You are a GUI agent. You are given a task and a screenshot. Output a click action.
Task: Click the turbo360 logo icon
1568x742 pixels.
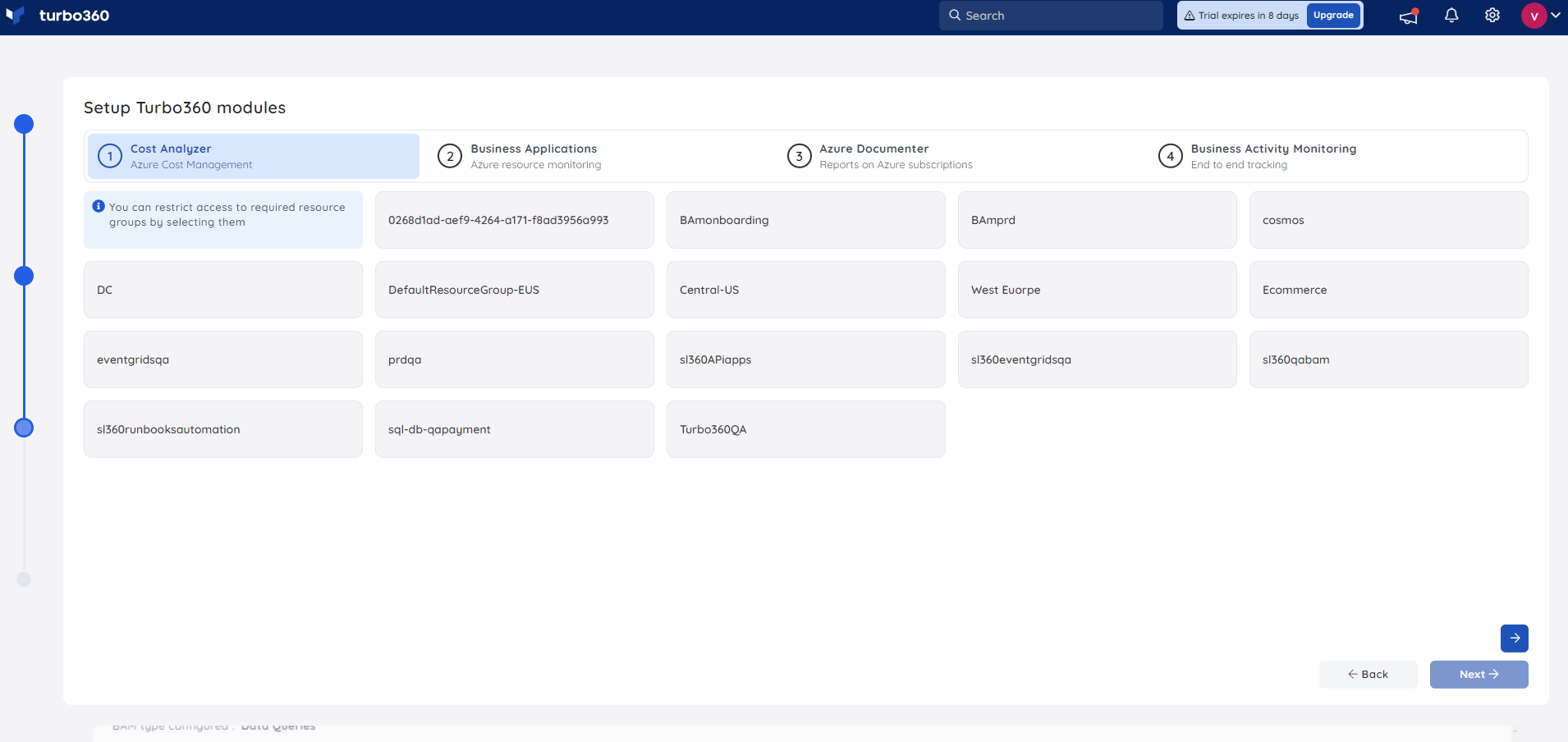(x=15, y=15)
